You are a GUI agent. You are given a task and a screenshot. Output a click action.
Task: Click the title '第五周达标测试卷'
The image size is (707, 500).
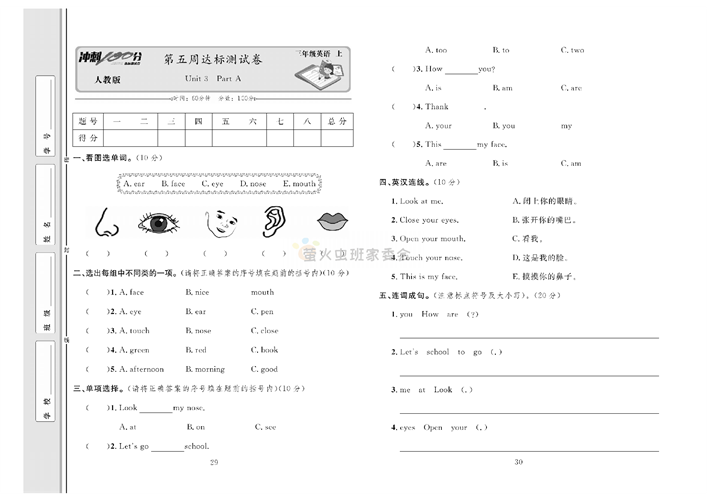tap(212, 59)
